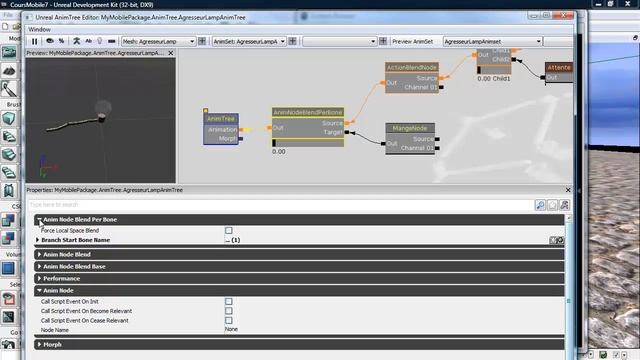Click array buttons on Branch Start Bone Name row
This screenshot has width=640, height=360.
point(557,240)
